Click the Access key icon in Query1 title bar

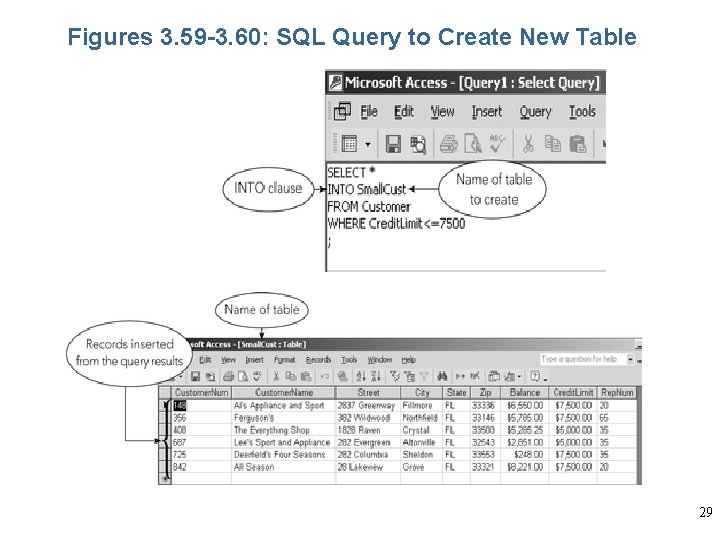tap(335, 83)
